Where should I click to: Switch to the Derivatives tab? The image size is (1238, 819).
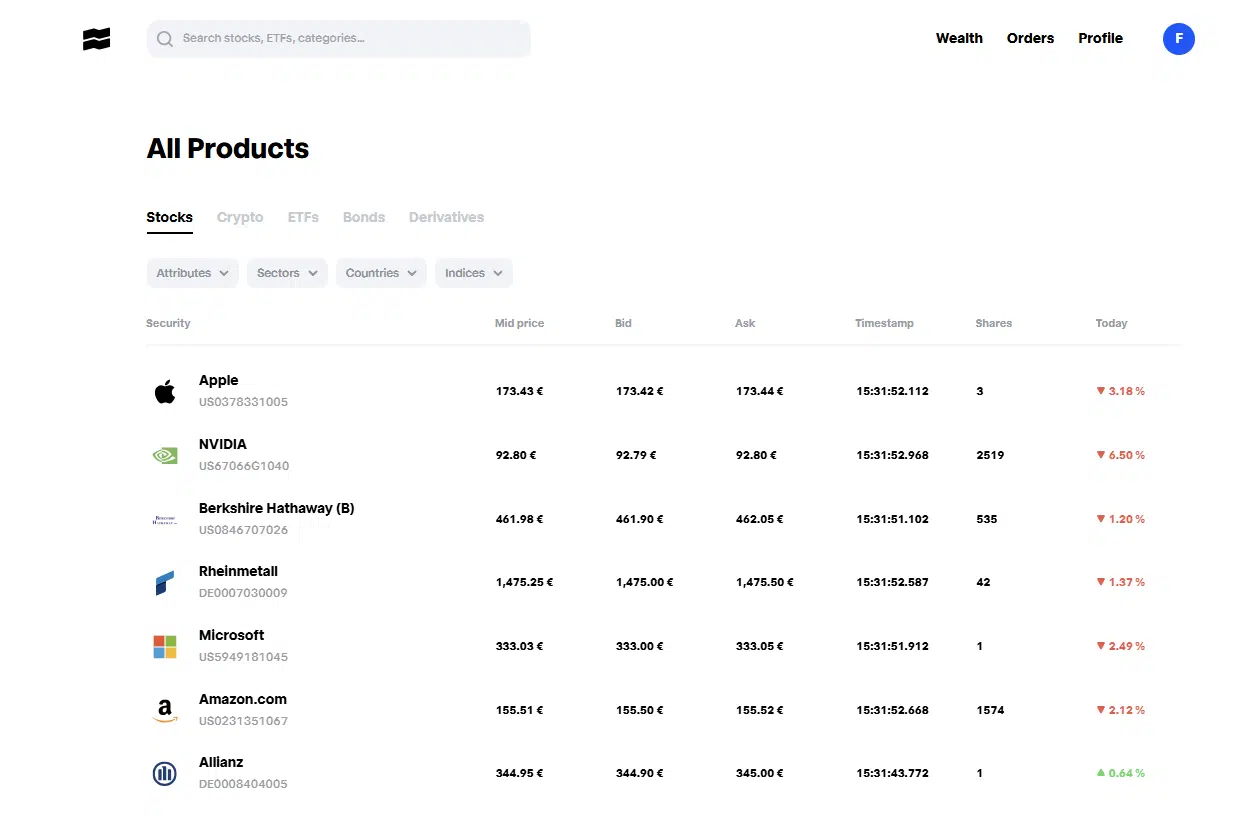click(x=446, y=217)
